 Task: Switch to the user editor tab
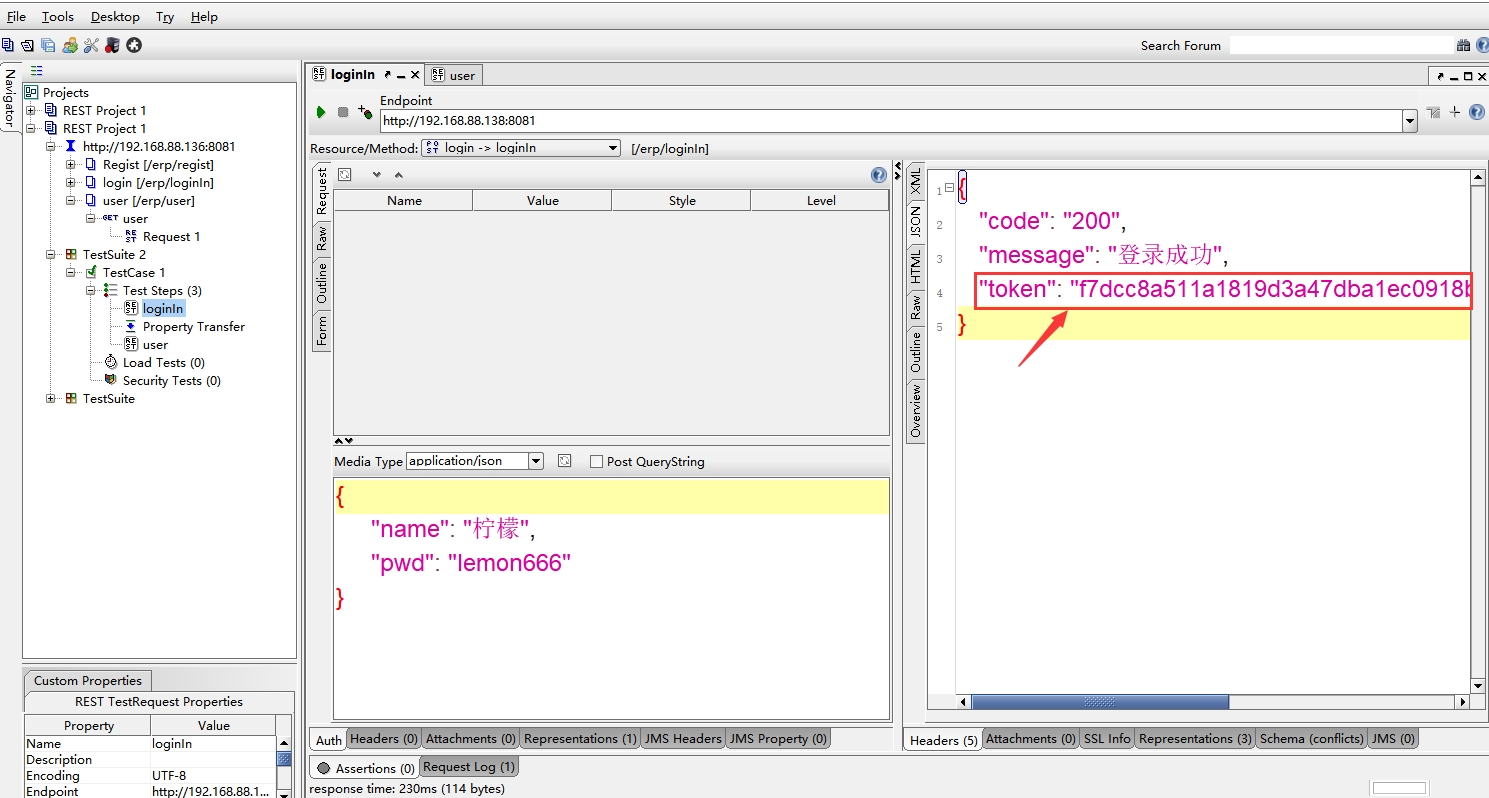[x=455, y=75]
